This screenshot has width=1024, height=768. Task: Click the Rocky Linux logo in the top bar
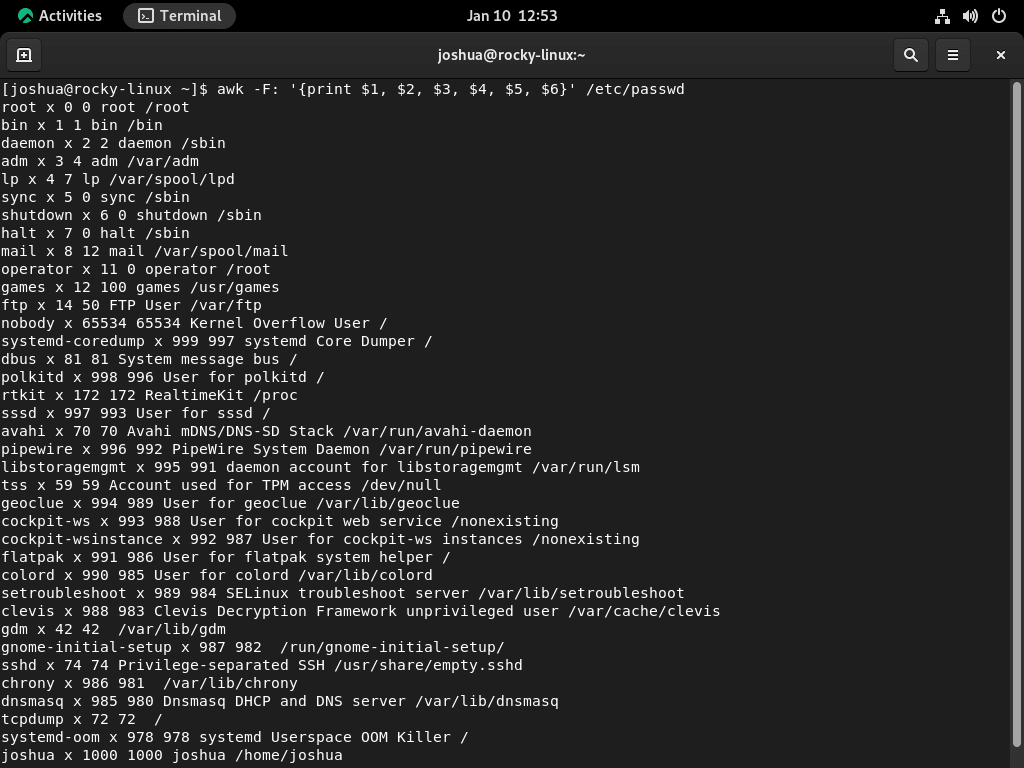24,15
